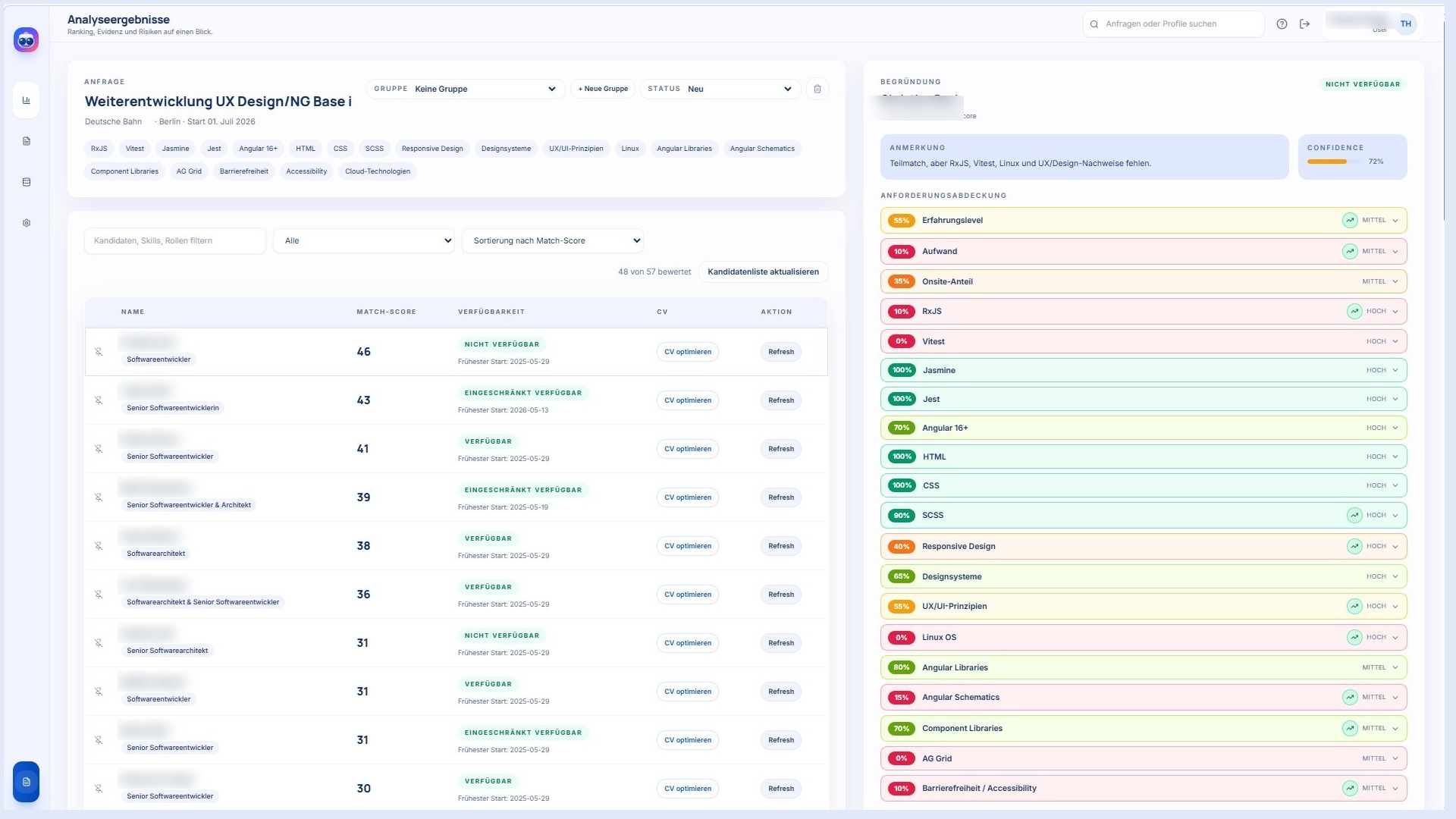Click the app logo in the sidebar

point(26,40)
